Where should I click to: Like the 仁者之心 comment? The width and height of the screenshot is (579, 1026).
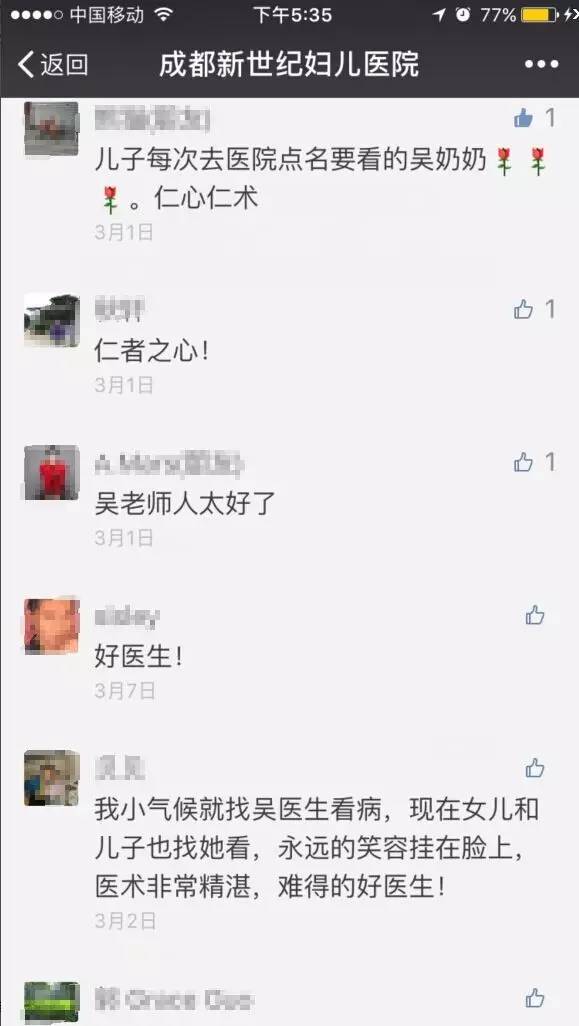pos(523,309)
